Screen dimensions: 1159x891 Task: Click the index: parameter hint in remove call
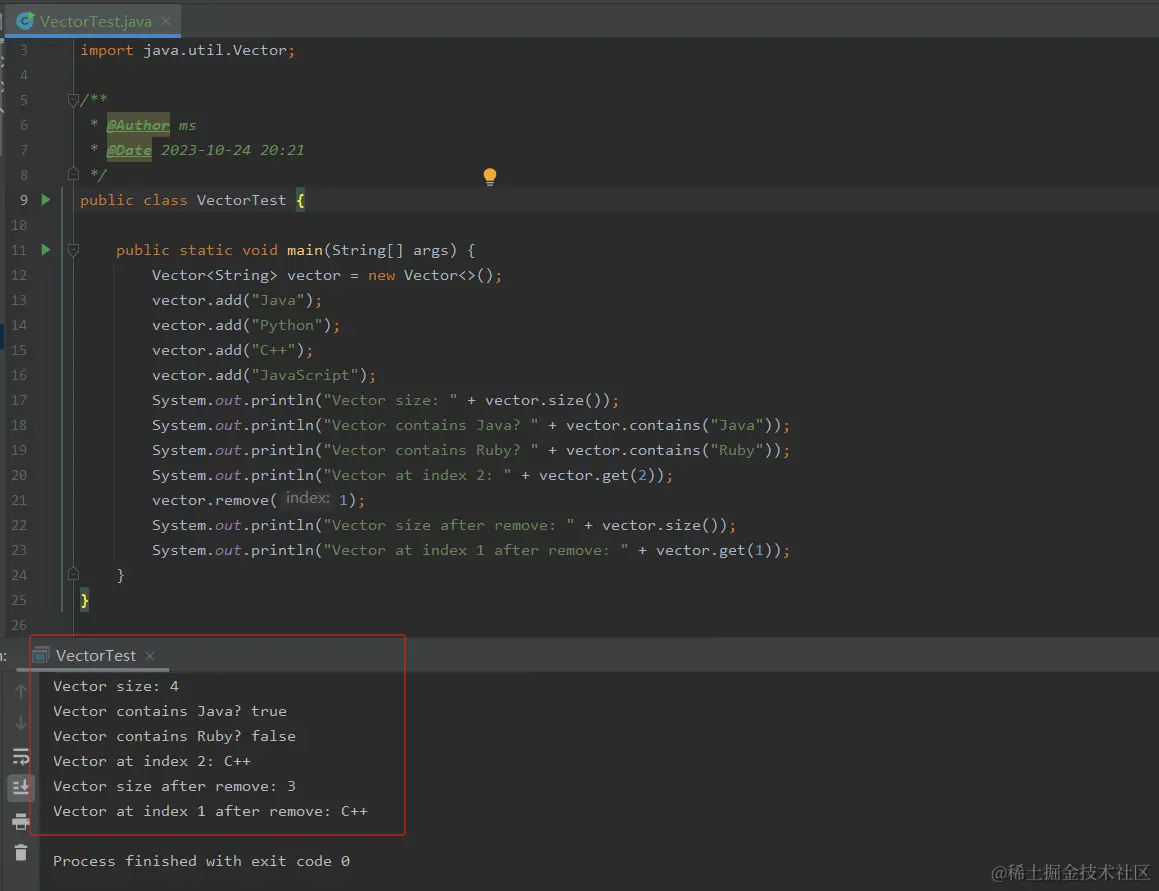point(307,498)
